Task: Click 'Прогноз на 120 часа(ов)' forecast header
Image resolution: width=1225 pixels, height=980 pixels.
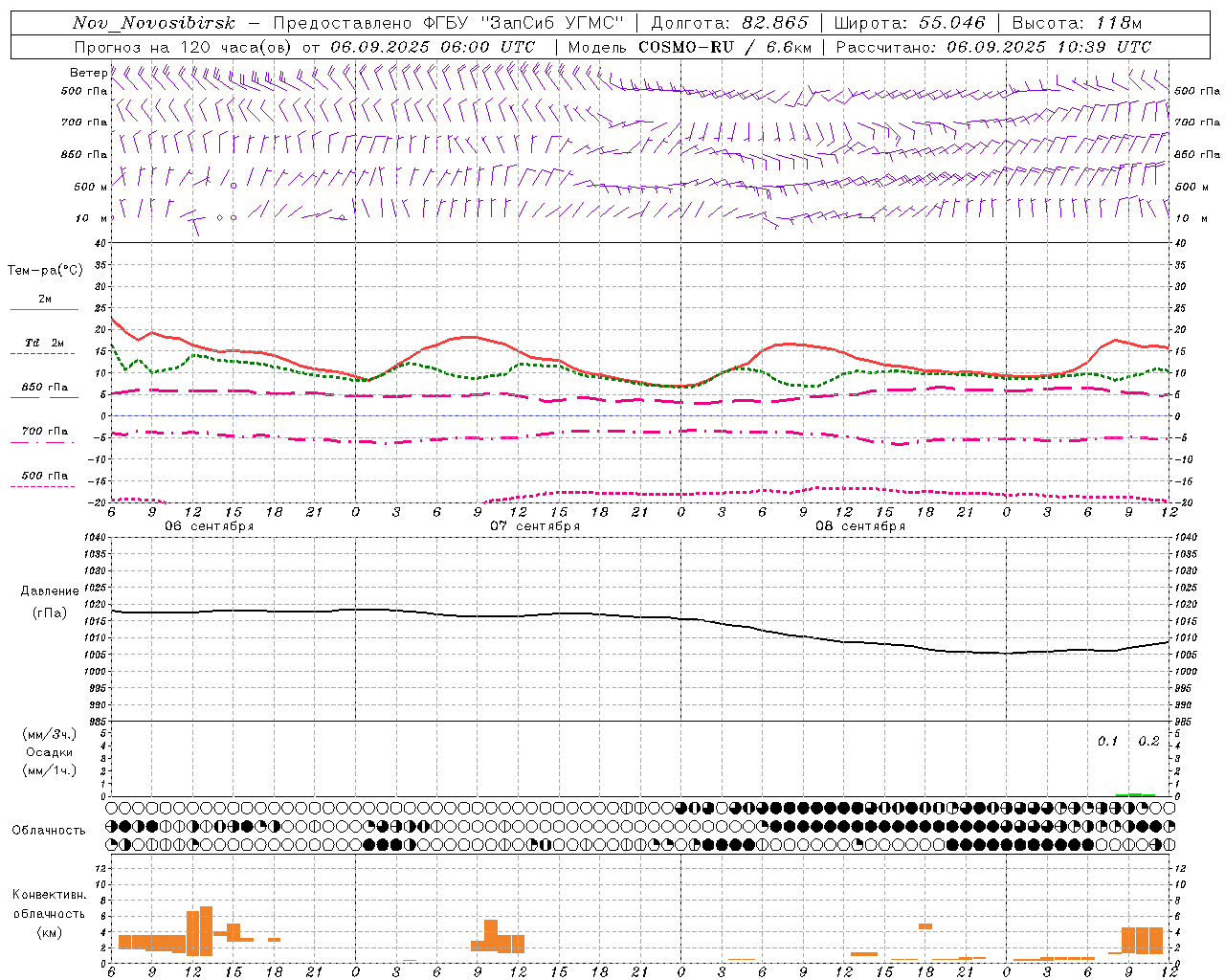Action: pyautogui.click(x=185, y=47)
